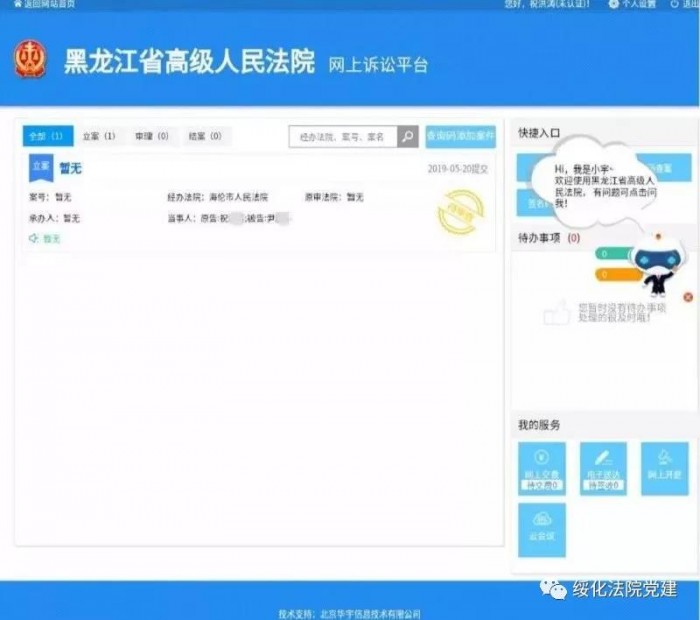Click the 我的服务 heading
Viewport: 700px width, 620px height.
[x=539, y=424]
